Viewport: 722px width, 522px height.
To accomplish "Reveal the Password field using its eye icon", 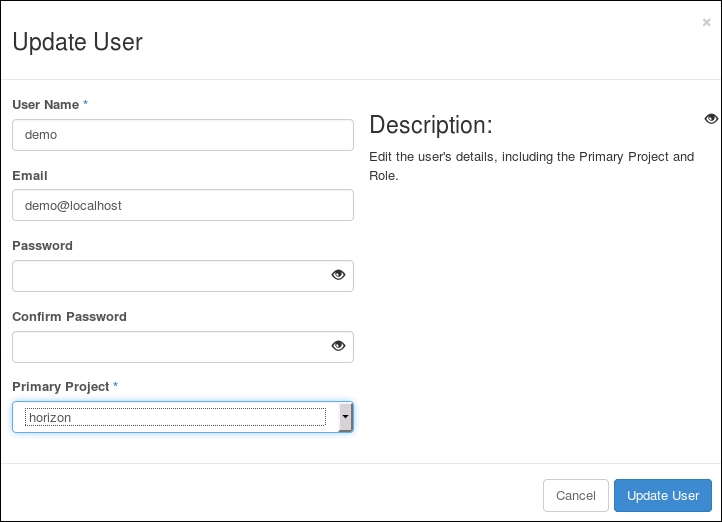I will (x=338, y=276).
